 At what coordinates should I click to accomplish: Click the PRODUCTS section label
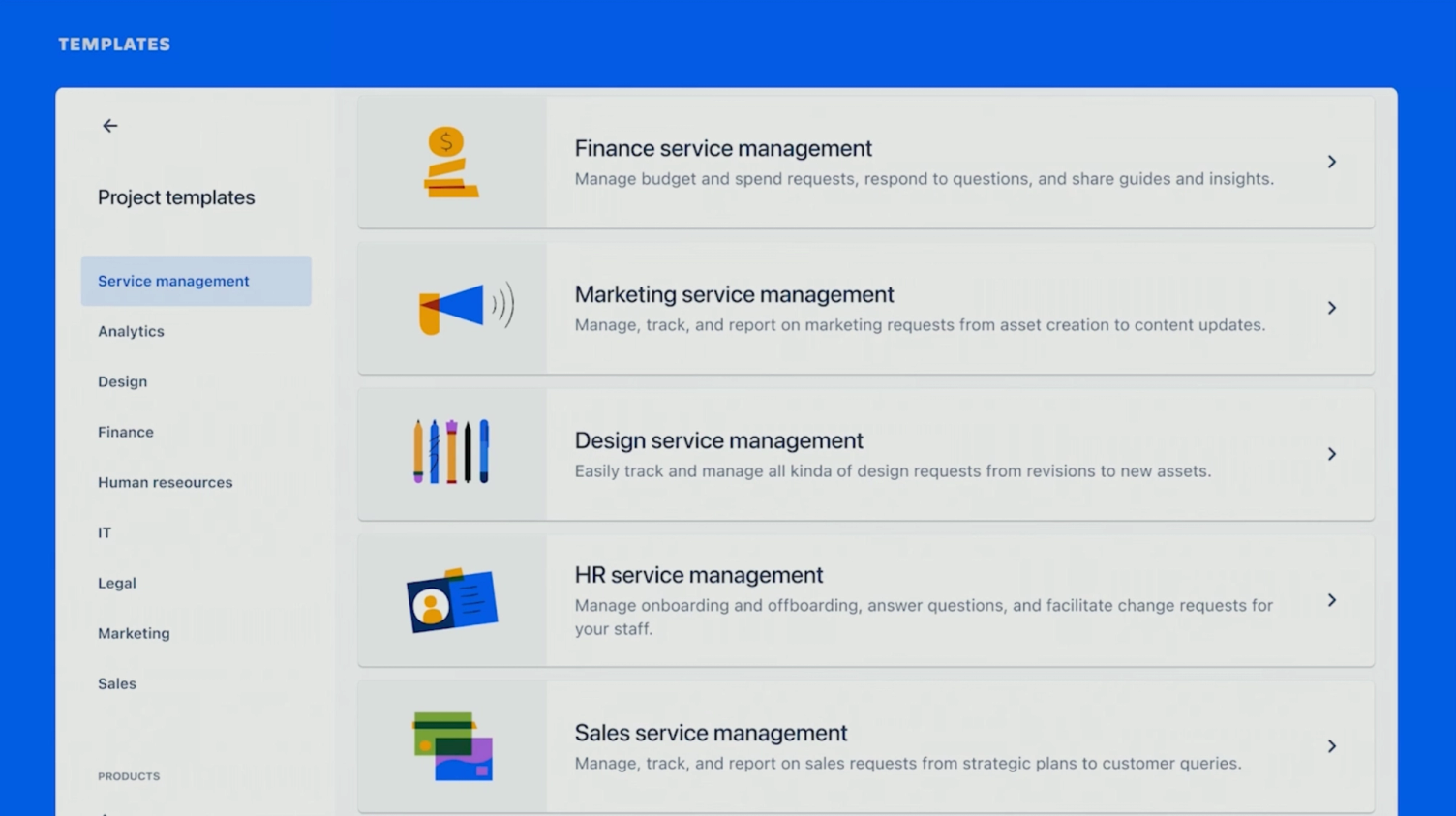click(129, 776)
